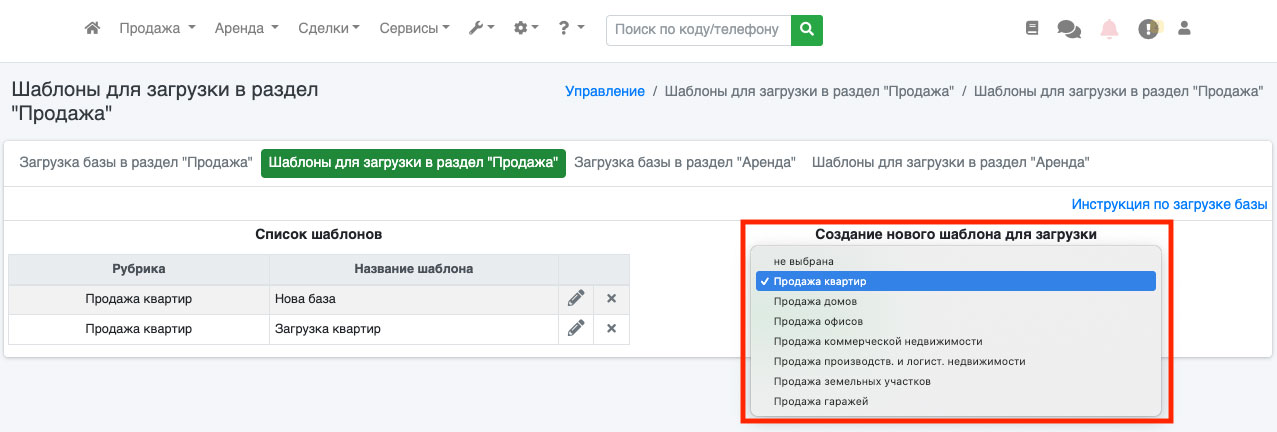Viewport: 1277px width, 432px height.
Task: Click the home icon in navbar
Action: point(92,29)
